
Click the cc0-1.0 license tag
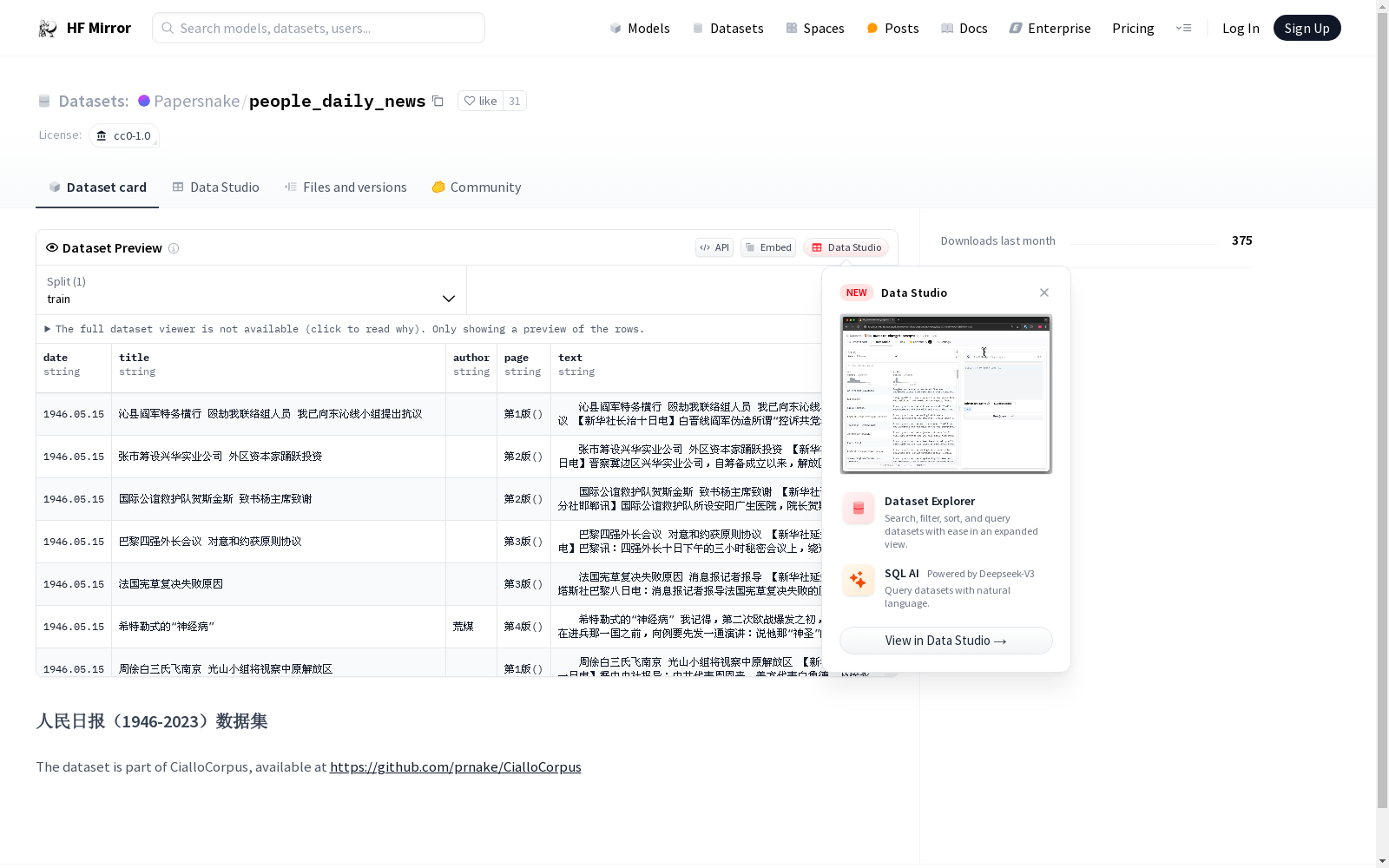coord(124,135)
